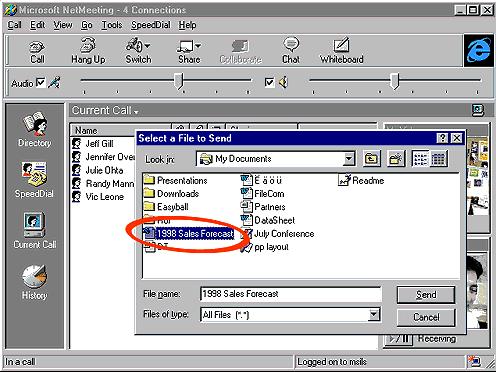Open the SpeedDial sidebar view
Image resolution: width=496 pixels, height=372 pixels.
(34, 180)
